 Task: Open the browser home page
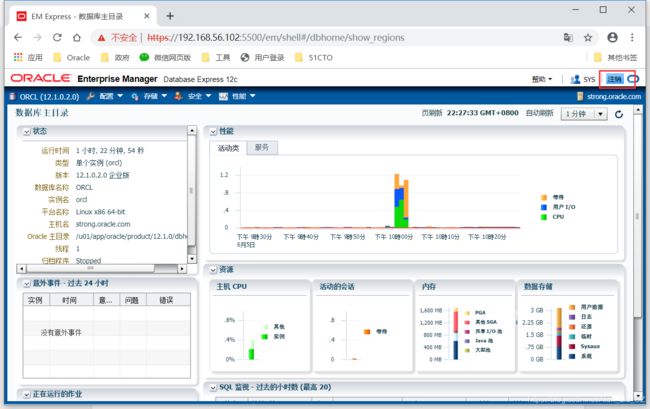click(x=77, y=37)
